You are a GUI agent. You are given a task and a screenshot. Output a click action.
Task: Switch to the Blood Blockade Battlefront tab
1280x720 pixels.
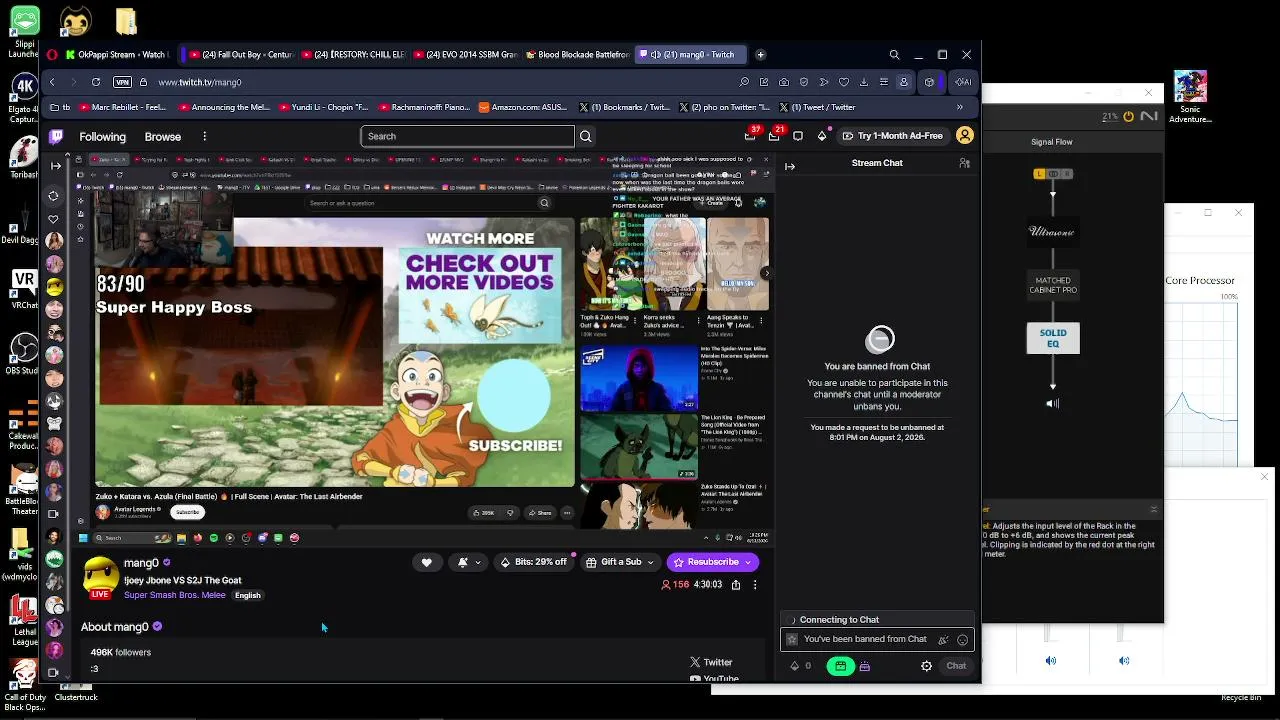(576, 55)
